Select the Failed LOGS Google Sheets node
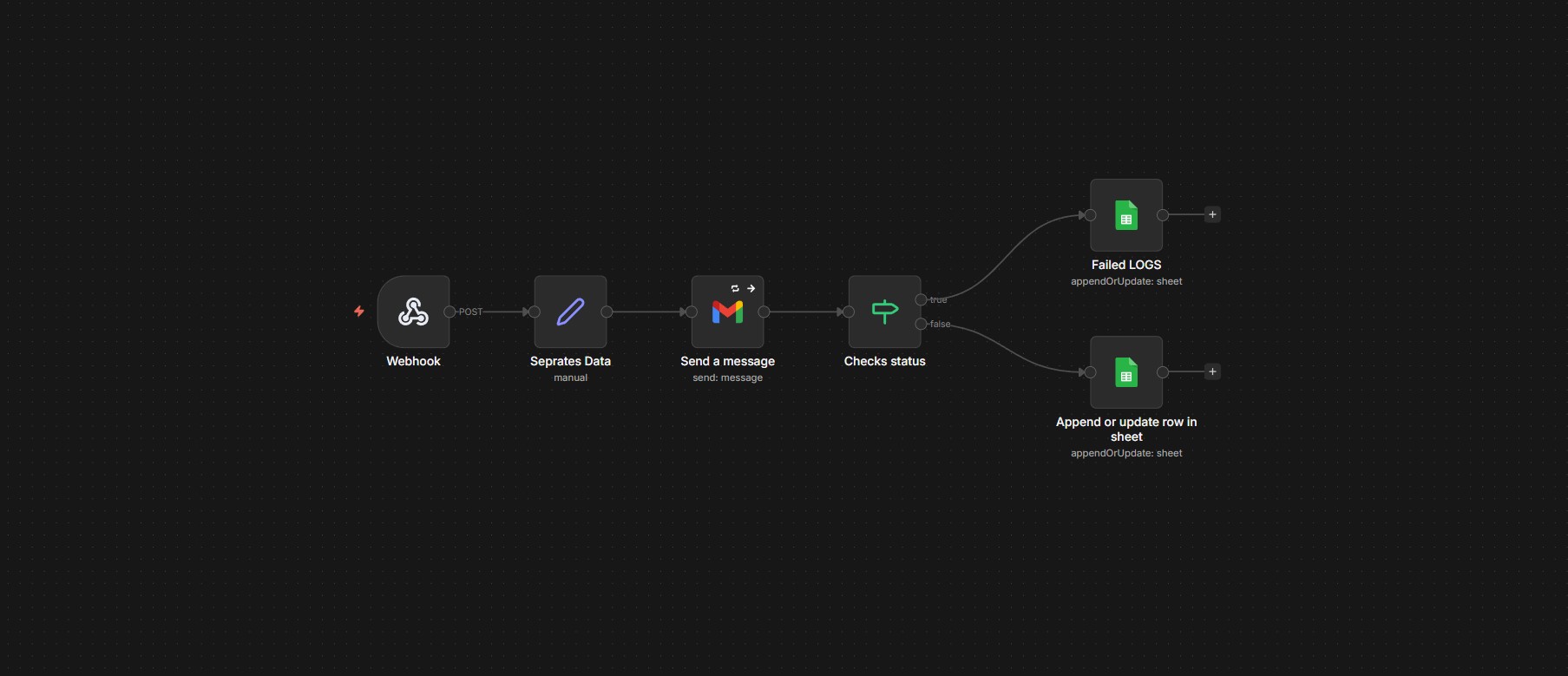1568x676 pixels. (1126, 215)
